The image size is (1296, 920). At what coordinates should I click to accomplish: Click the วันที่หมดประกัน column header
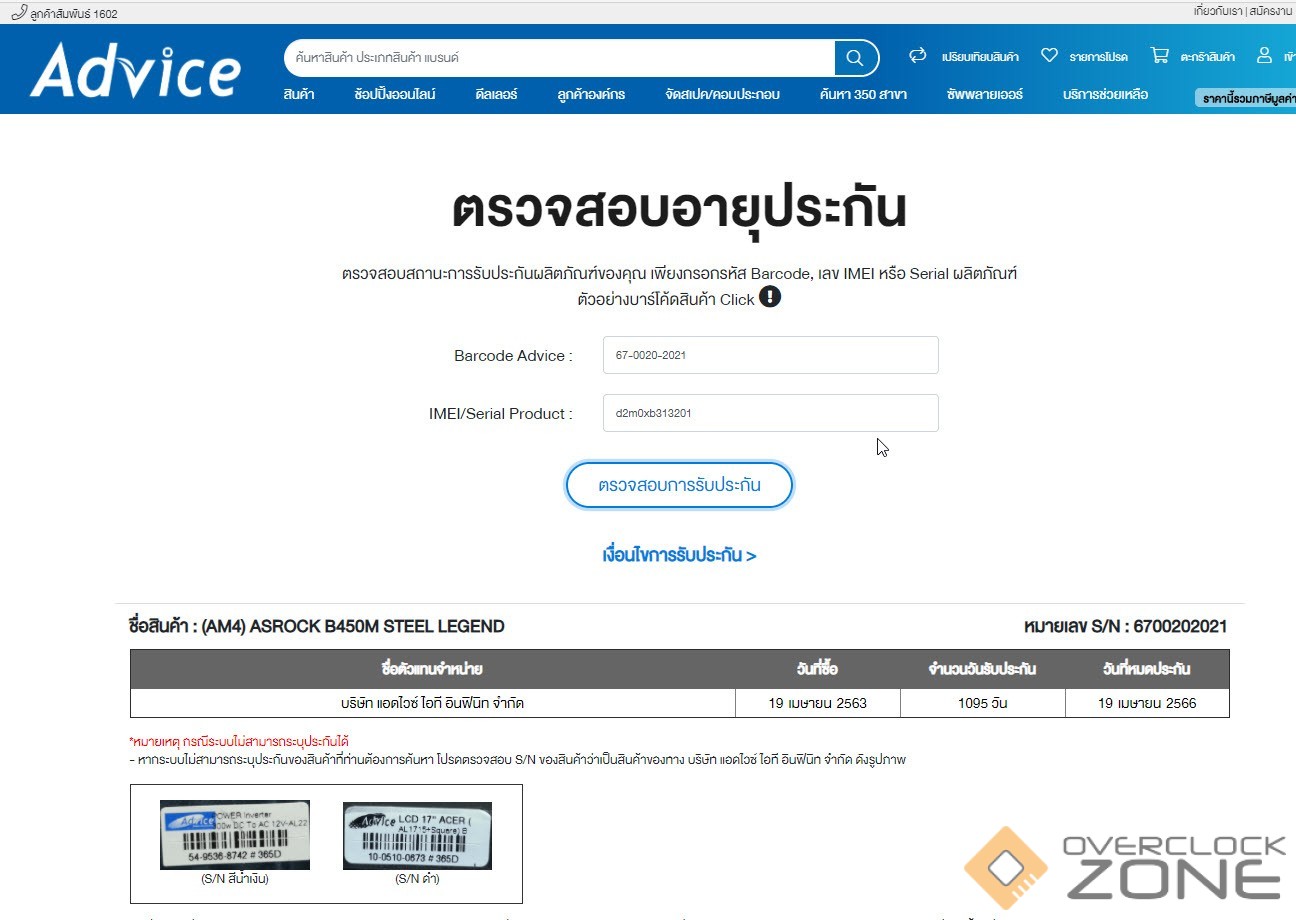[x=1147, y=669]
